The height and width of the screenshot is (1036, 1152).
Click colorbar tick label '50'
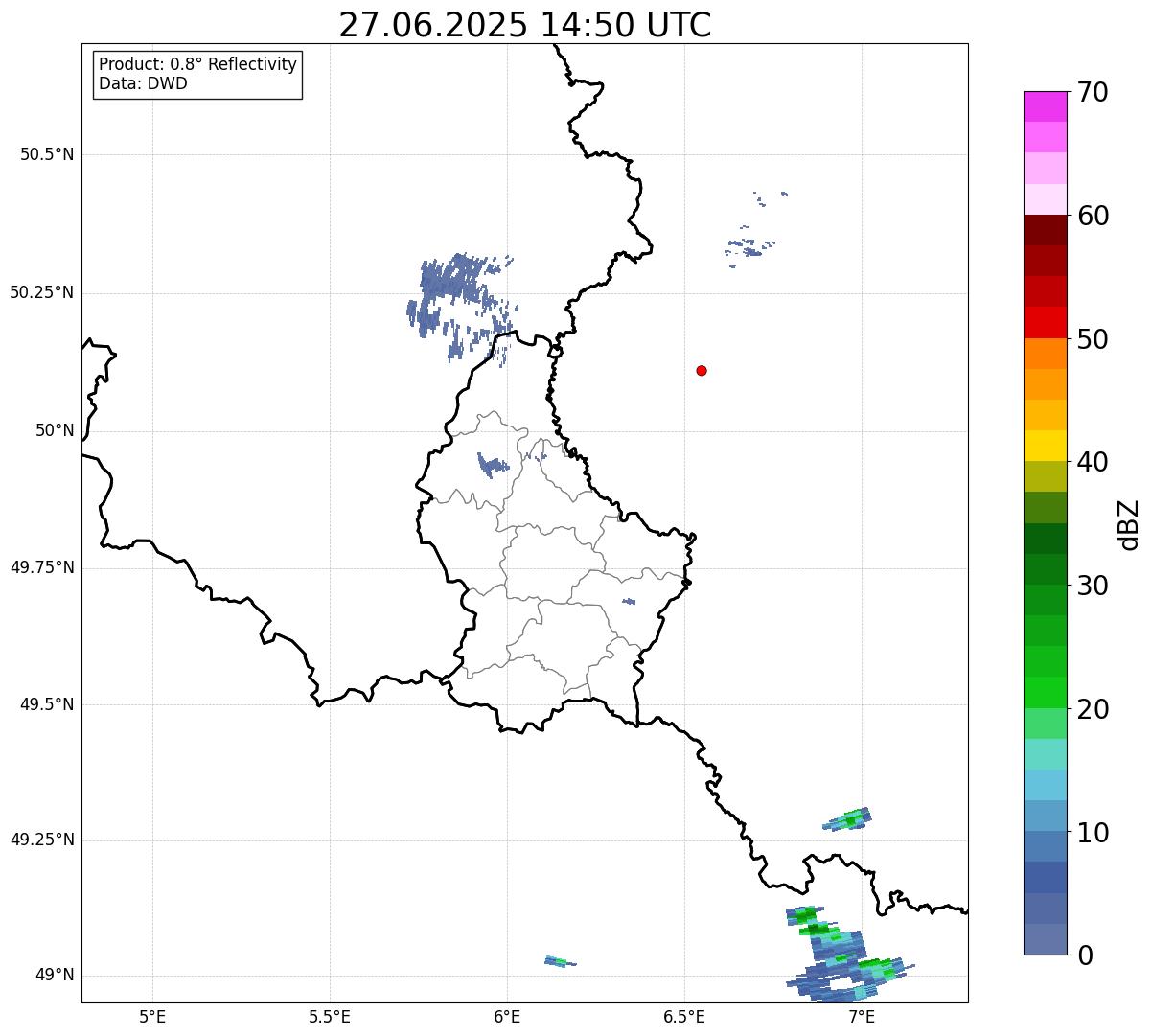(x=1093, y=339)
